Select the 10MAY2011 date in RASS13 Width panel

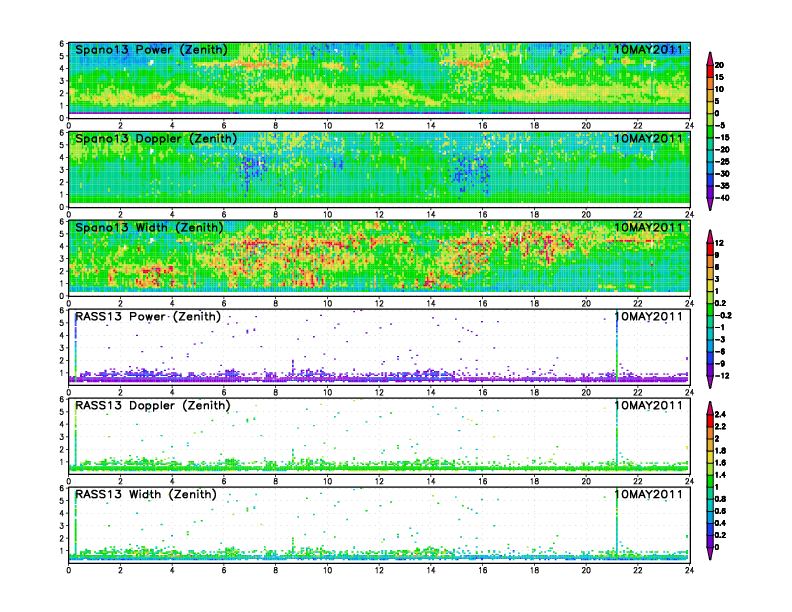648,494
